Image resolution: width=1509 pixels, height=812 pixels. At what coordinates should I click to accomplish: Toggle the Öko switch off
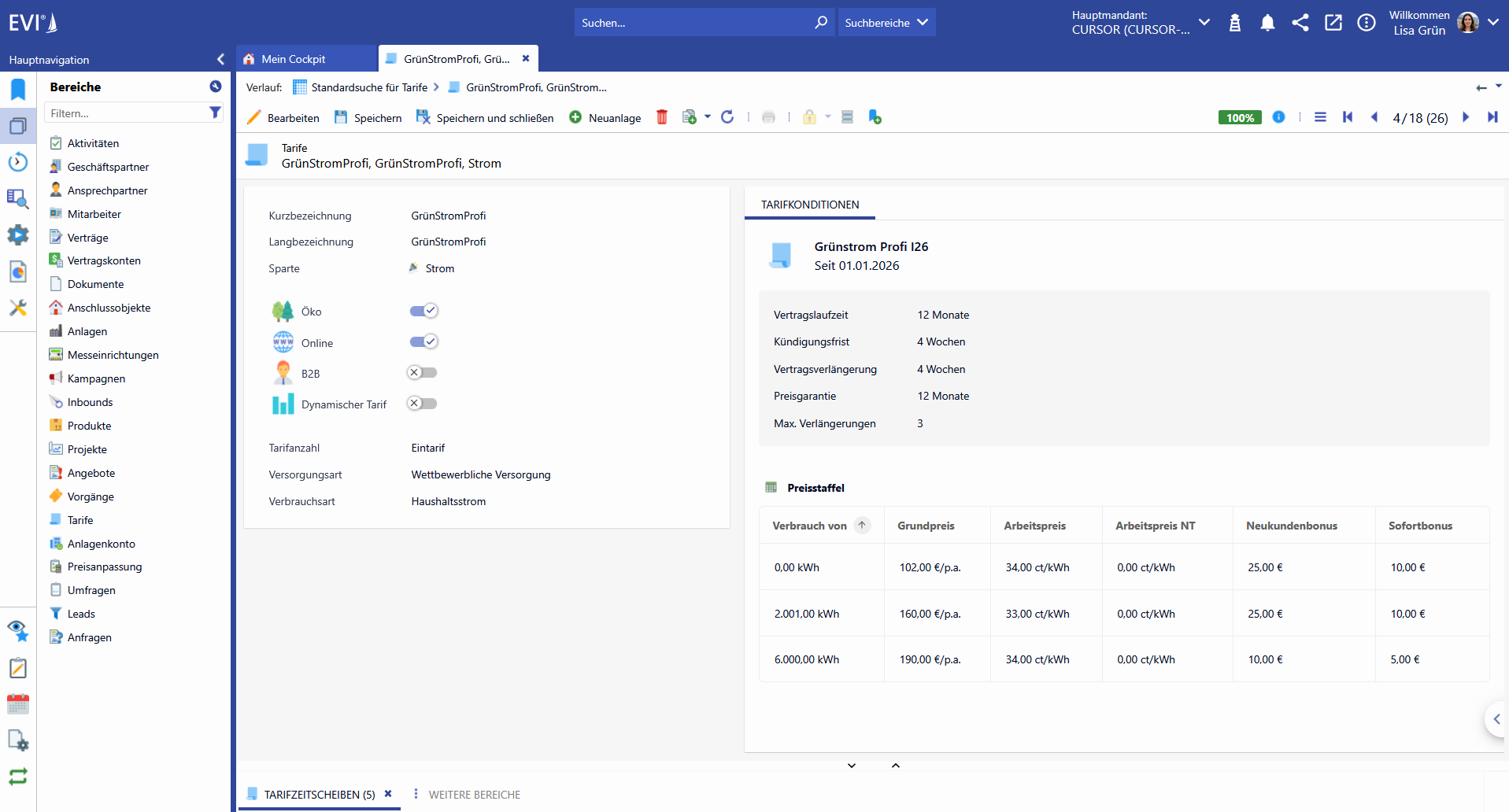point(423,311)
